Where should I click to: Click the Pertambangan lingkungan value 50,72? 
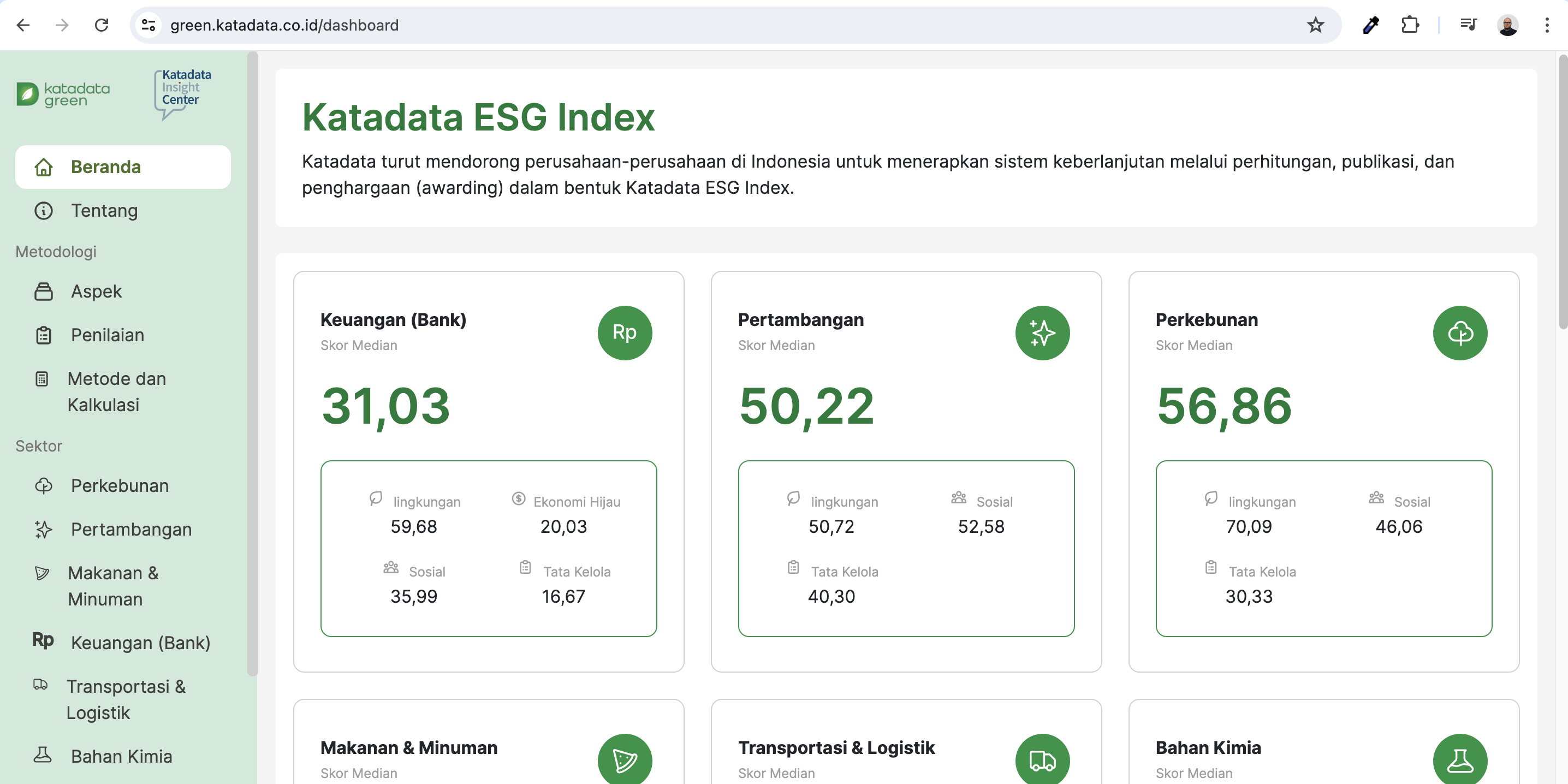click(831, 526)
